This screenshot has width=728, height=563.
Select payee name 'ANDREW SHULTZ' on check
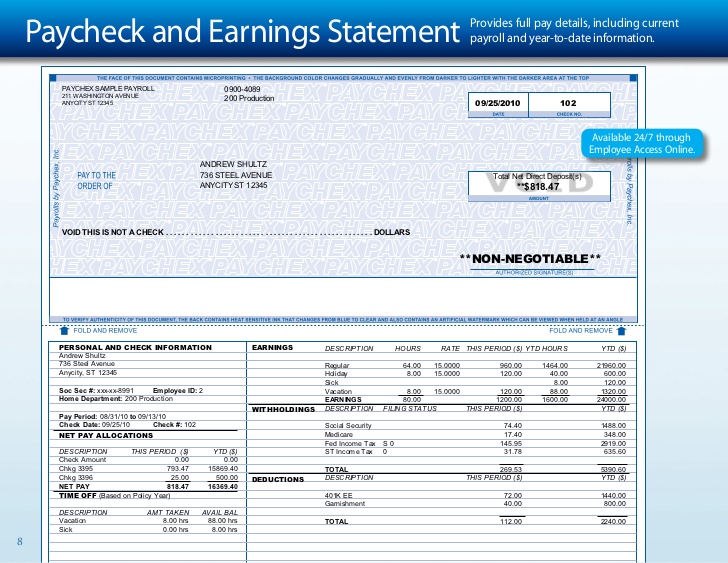coord(233,164)
